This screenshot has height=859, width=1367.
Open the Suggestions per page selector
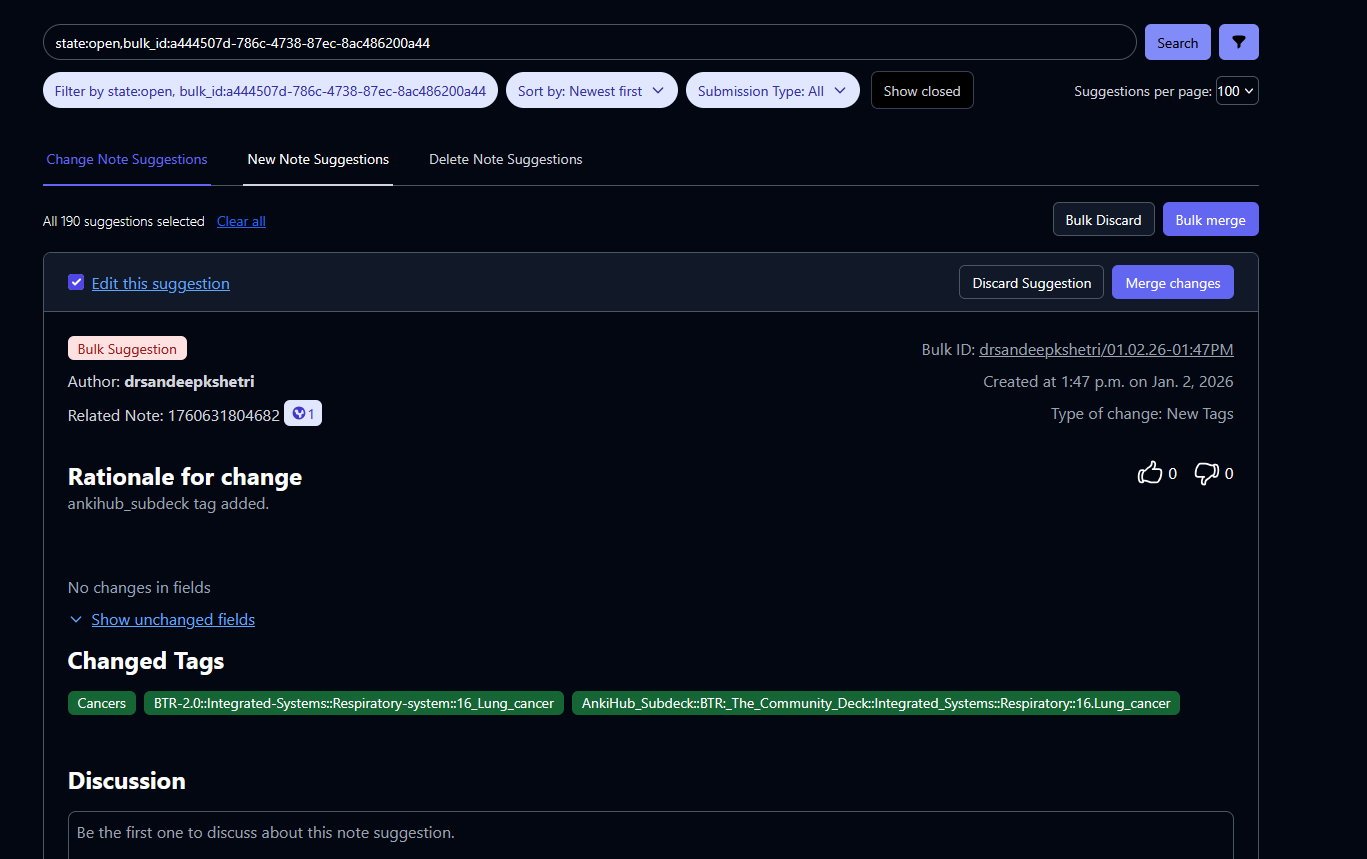pyautogui.click(x=1236, y=91)
